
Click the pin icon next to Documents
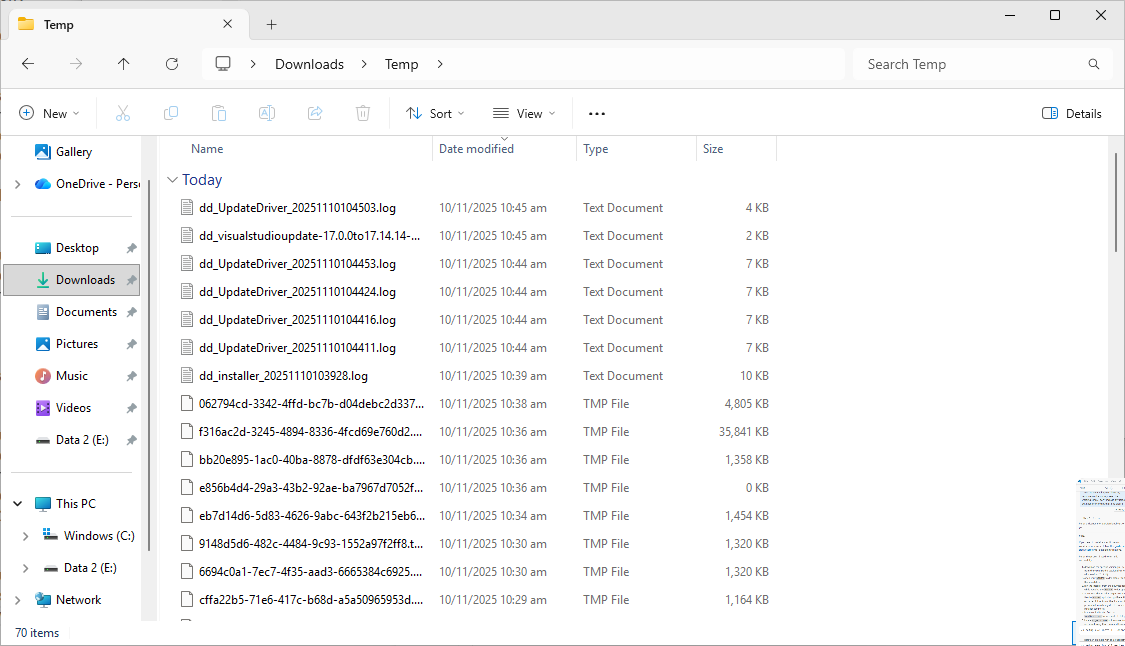tap(131, 312)
